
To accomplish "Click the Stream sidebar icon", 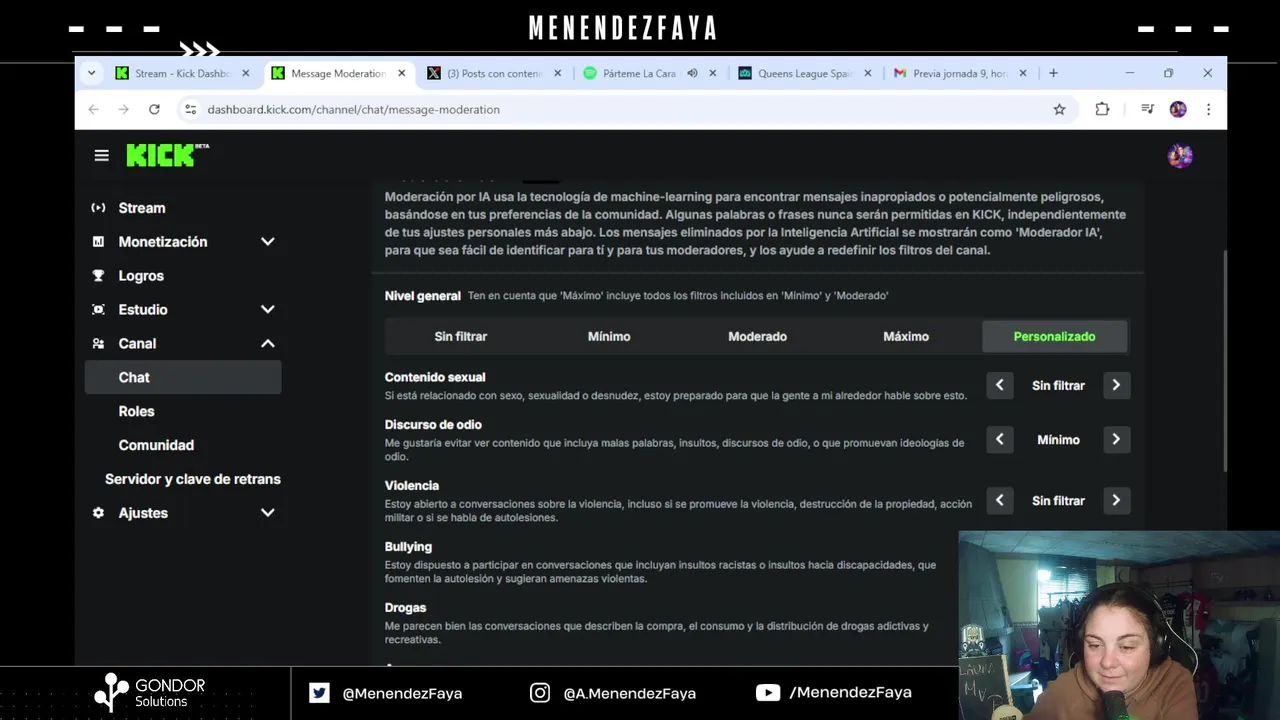I will pos(98,208).
